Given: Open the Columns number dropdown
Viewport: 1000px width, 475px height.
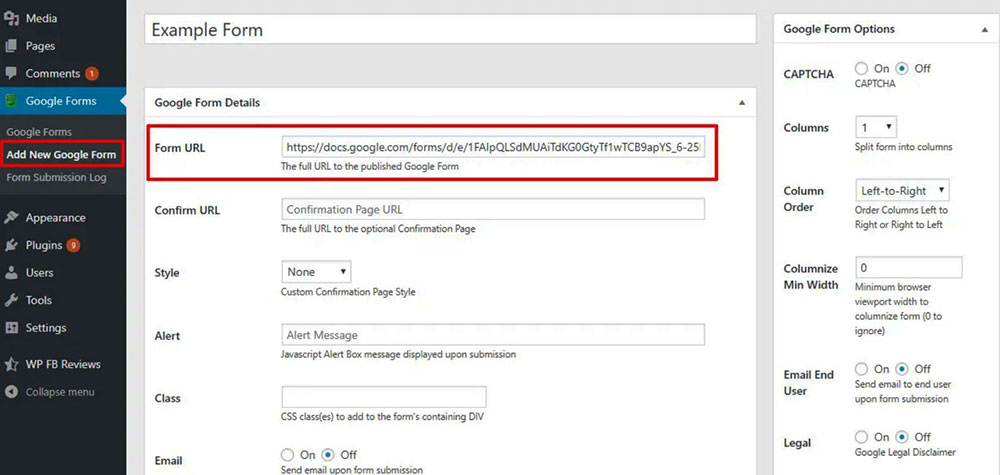Looking at the screenshot, I should coord(876,128).
